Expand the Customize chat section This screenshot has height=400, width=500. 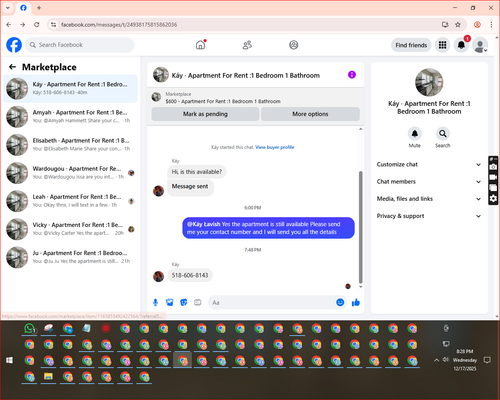429,164
